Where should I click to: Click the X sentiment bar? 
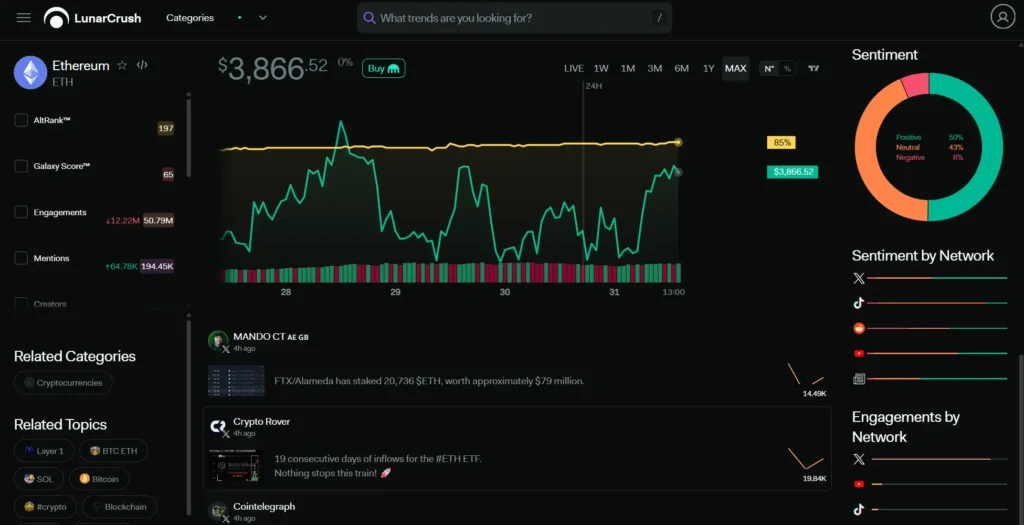coord(937,278)
